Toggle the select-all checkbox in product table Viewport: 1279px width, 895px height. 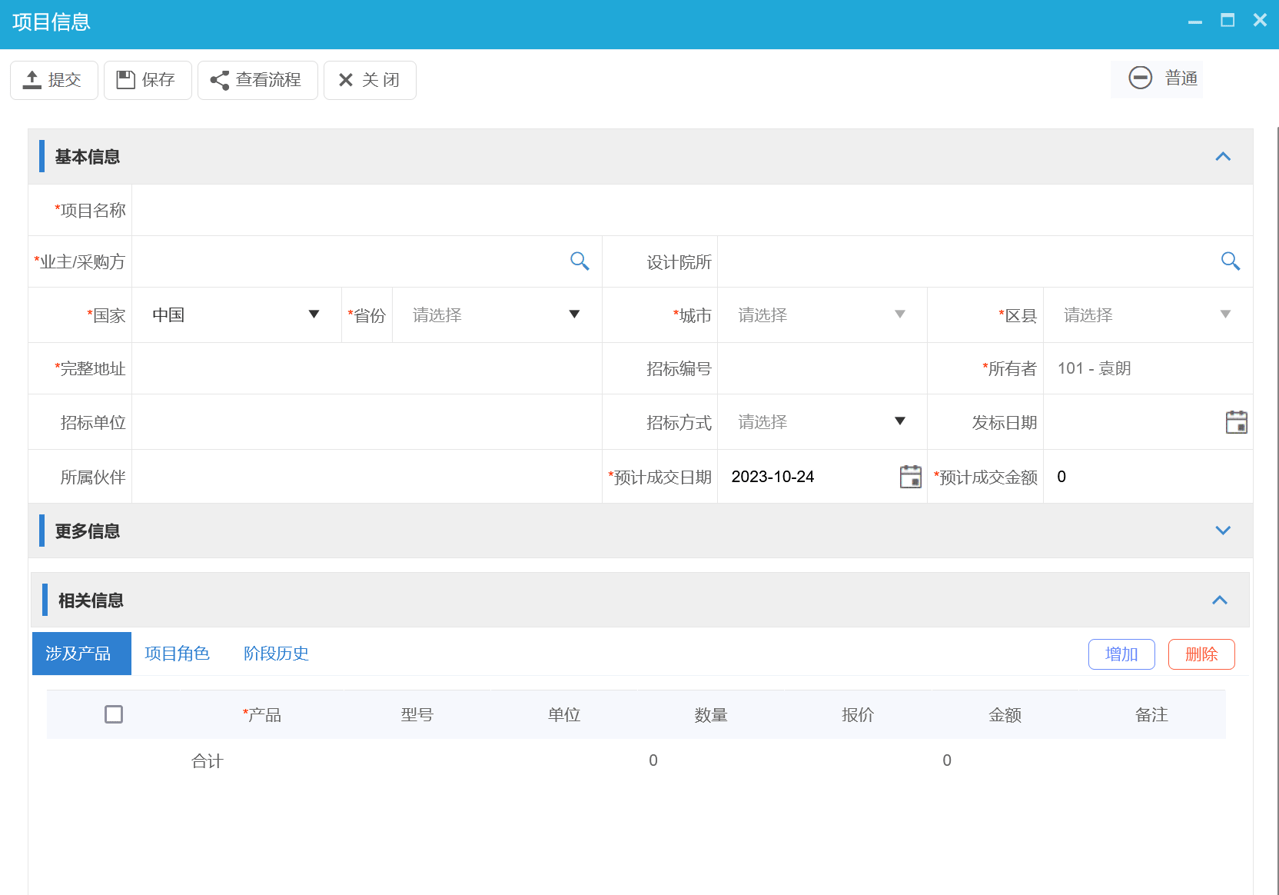click(x=113, y=714)
